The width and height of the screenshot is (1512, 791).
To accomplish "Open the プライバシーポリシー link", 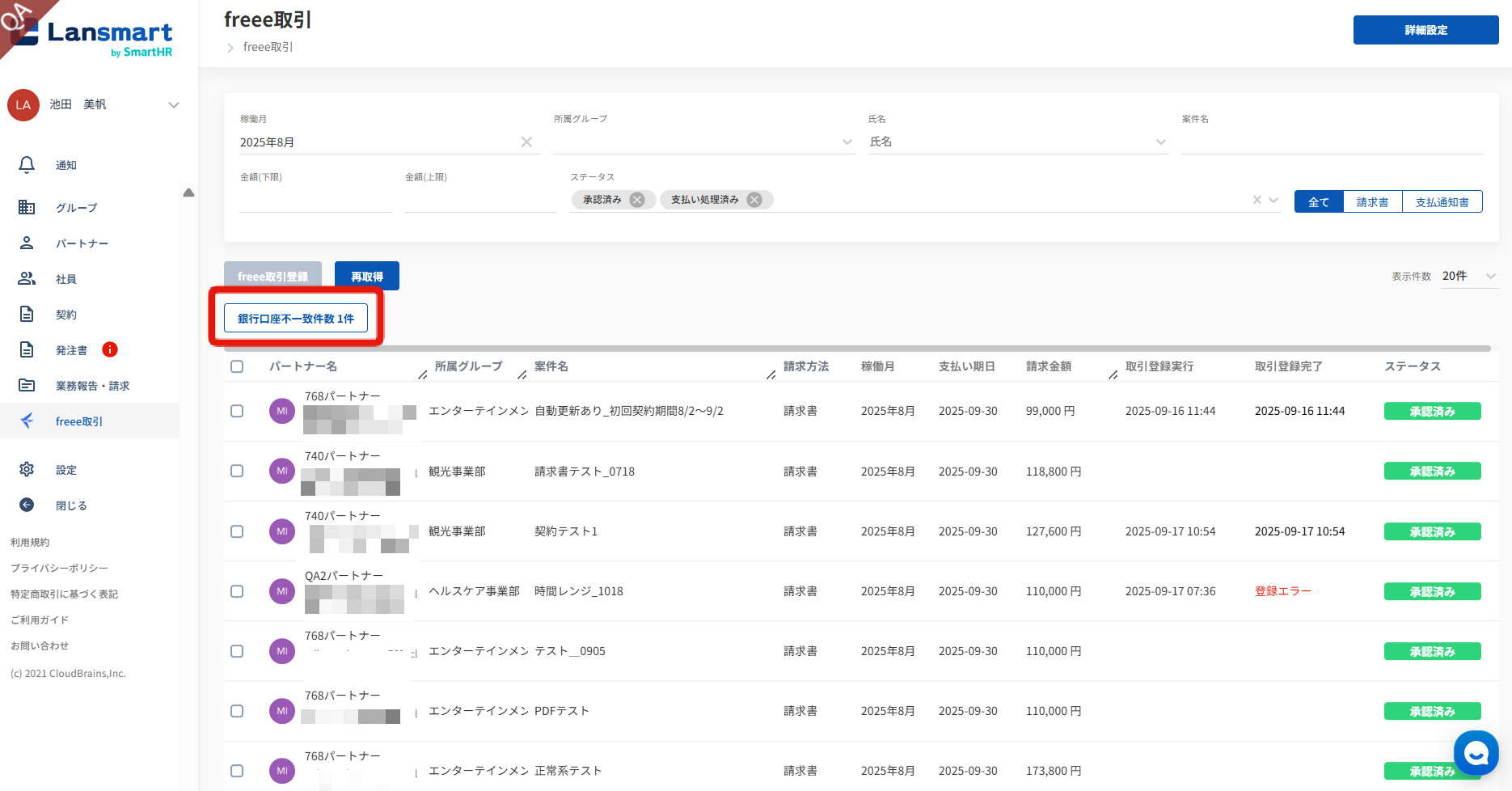I will (x=59, y=568).
